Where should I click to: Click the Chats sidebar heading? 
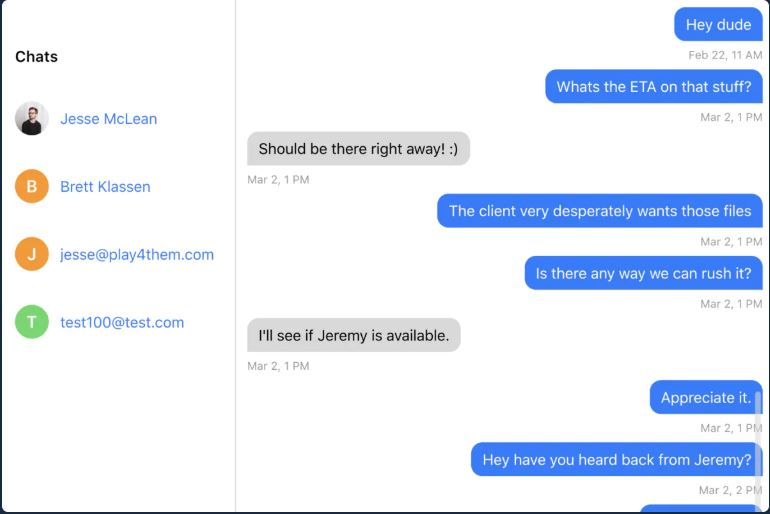[37, 57]
